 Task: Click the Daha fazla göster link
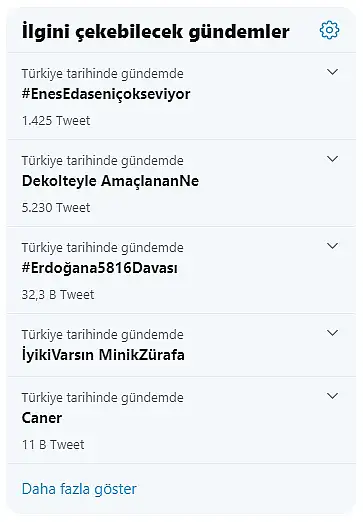click(x=79, y=489)
